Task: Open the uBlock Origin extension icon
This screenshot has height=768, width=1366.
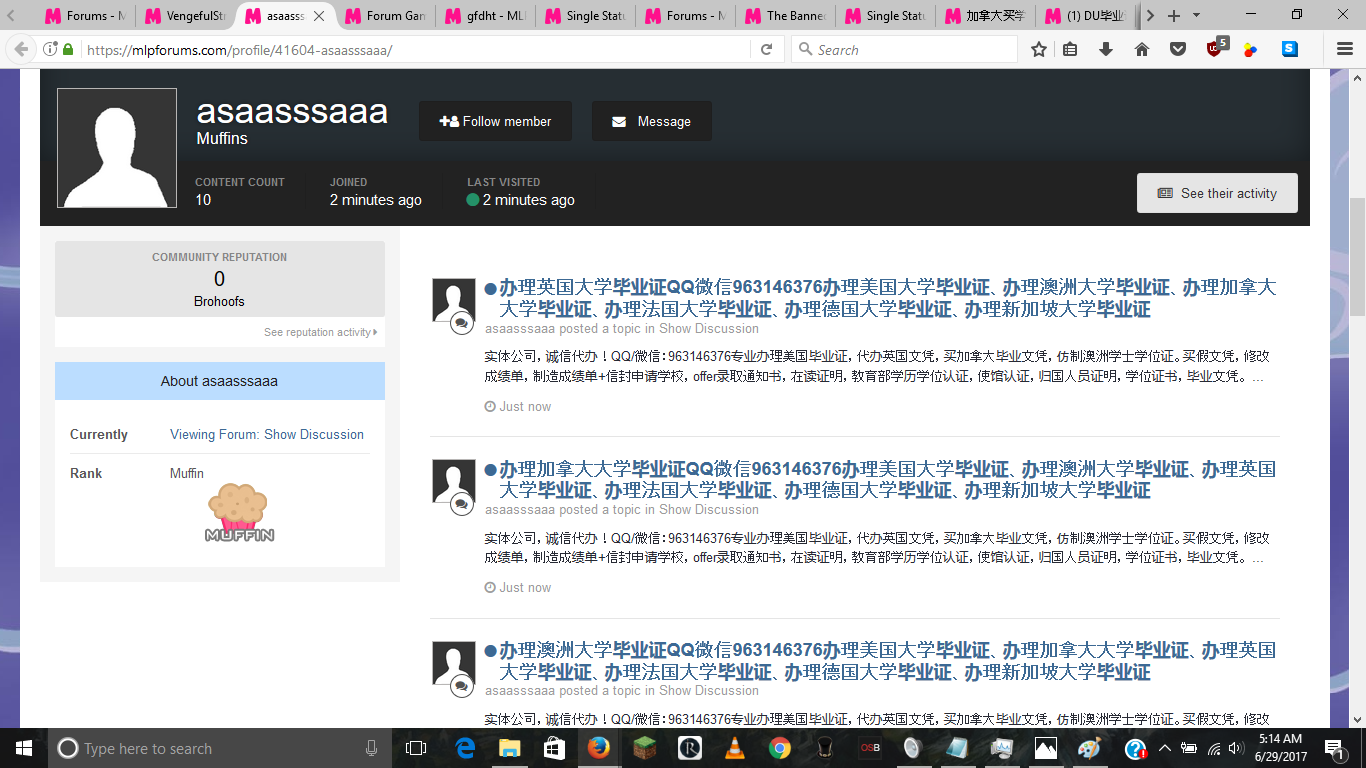Action: coord(1215,48)
